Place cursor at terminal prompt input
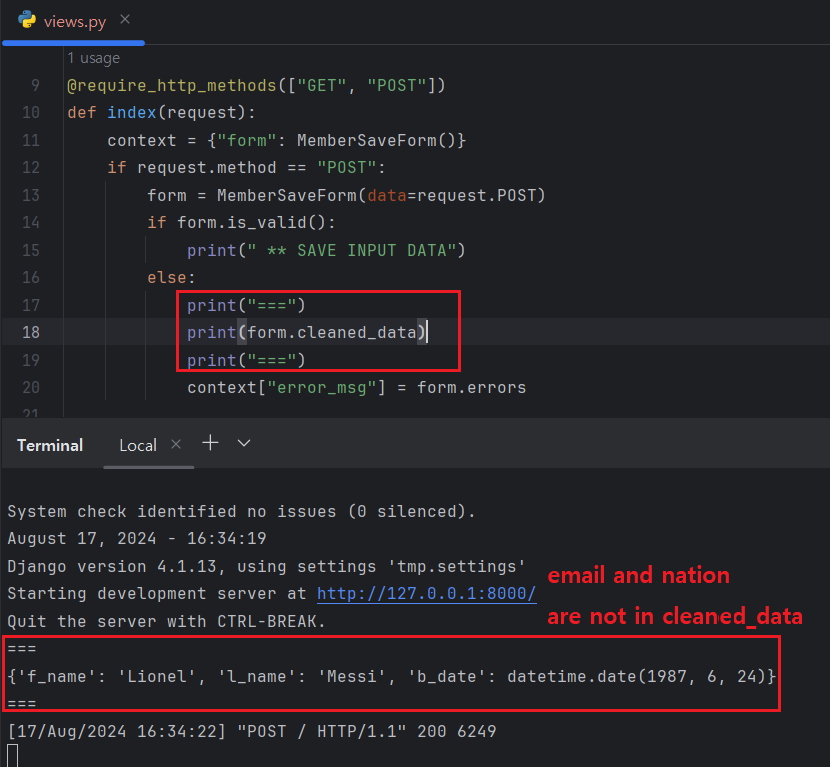This screenshot has width=830, height=767. 12,755
